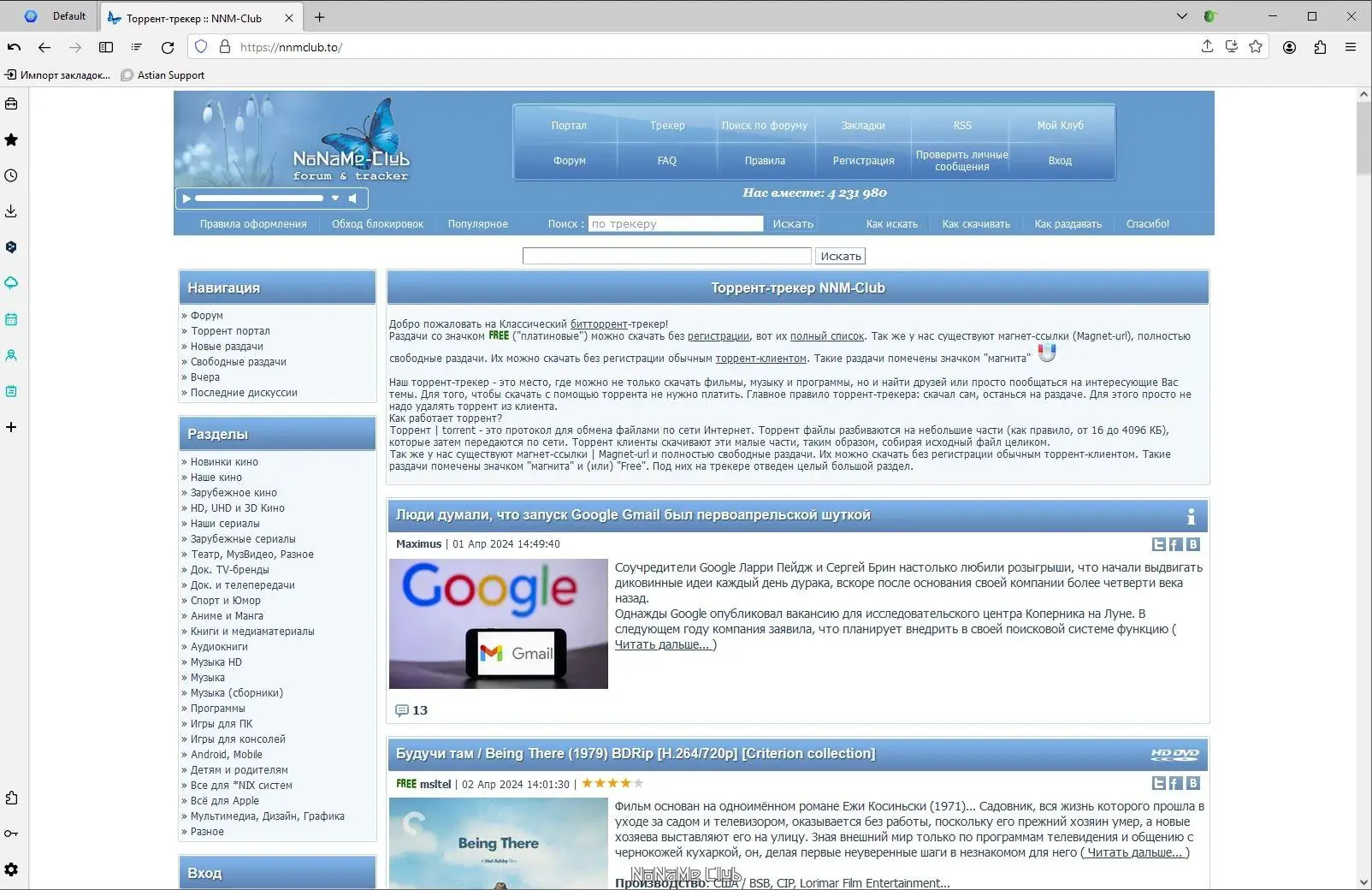Screen dimensions: 1372x890
Task: Open the Google Gmail article thumbnail
Action: 499,624
